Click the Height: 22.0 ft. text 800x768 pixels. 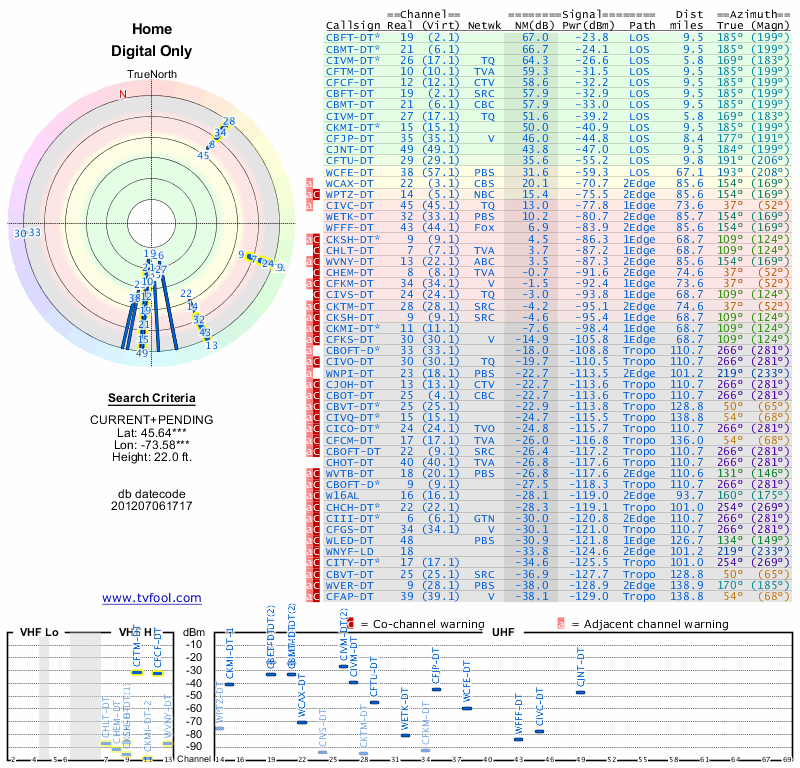click(x=152, y=457)
